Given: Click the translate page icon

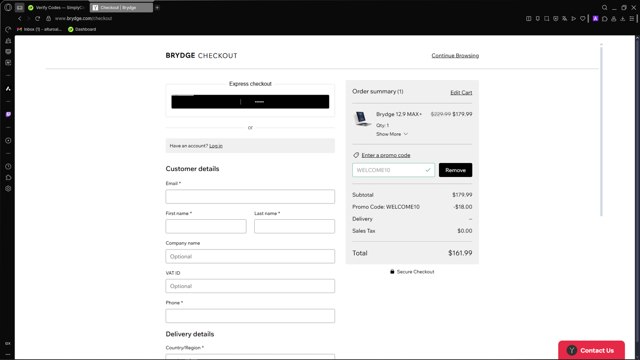Looking at the screenshot, I should pos(564,18).
